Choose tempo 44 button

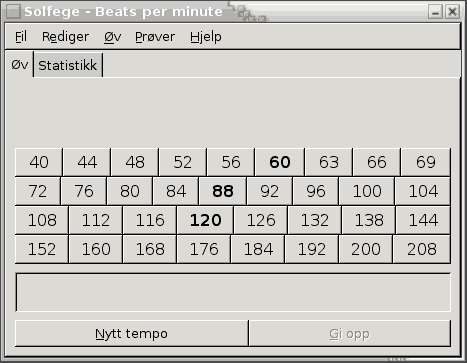87,162
